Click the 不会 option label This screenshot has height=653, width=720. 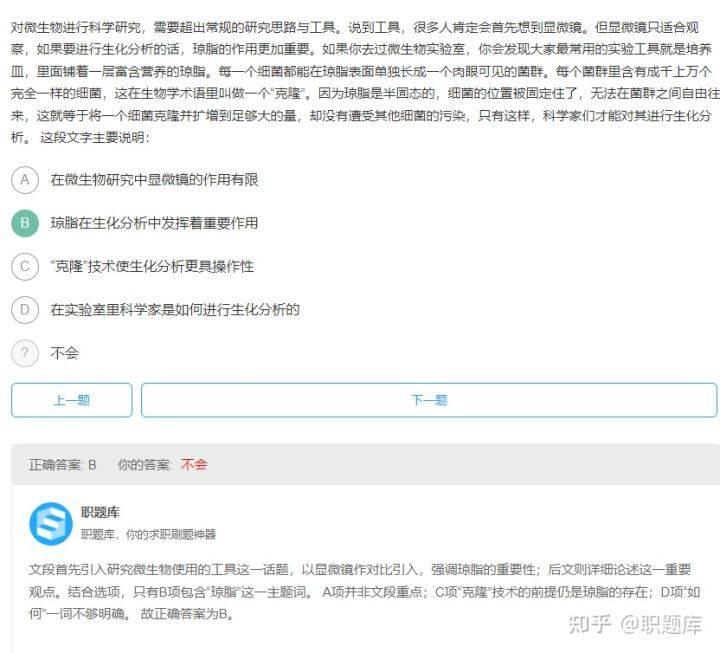pyautogui.click(x=64, y=353)
